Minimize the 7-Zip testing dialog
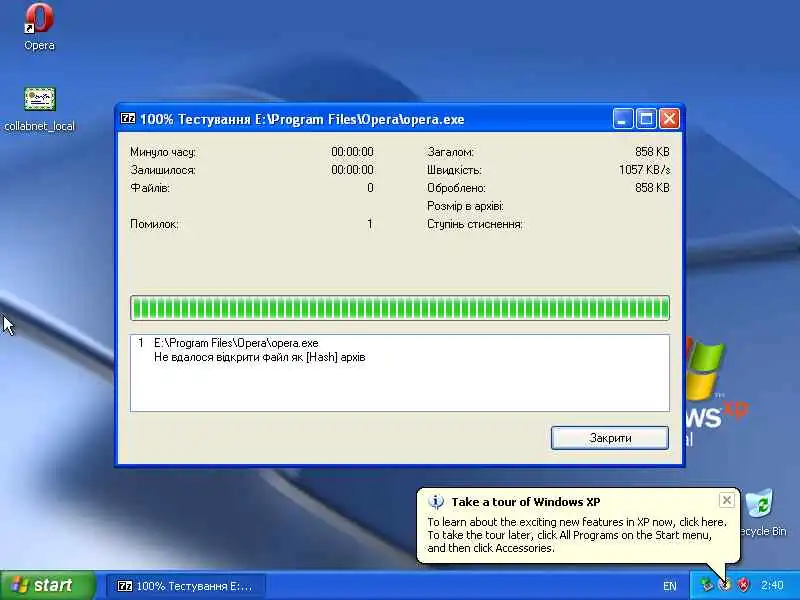Image resolution: width=800 pixels, height=600 pixels. 622,119
